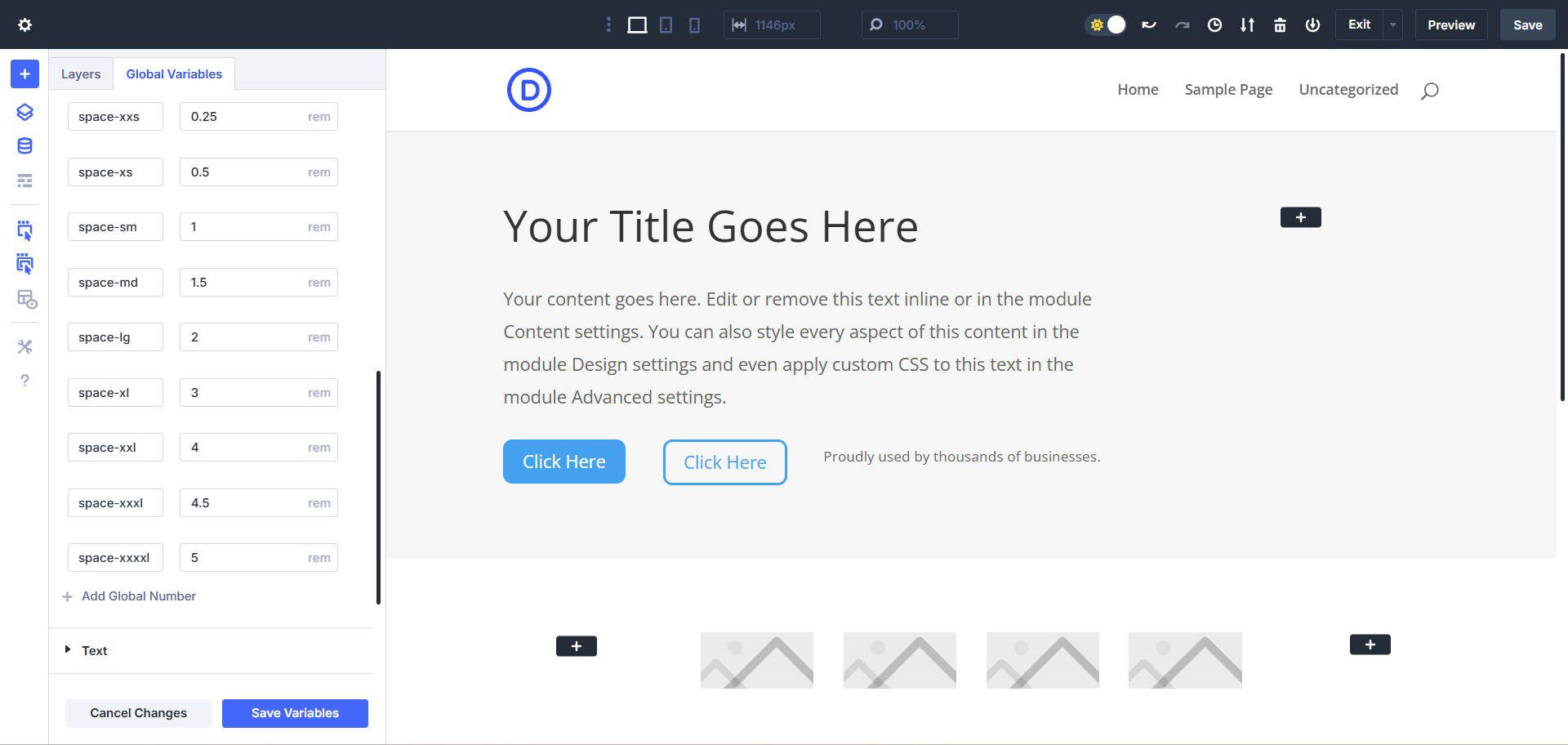Click Save Variables button
The image size is (1568, 745).
295,713
